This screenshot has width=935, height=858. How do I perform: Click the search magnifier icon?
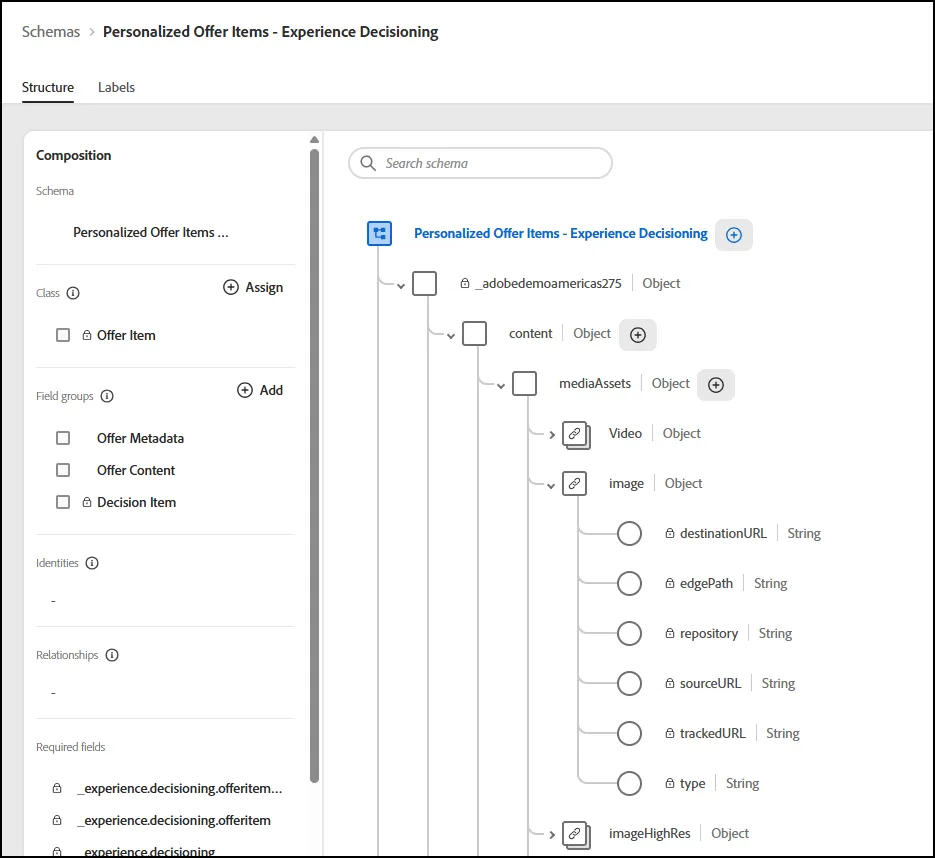(368, 163)
